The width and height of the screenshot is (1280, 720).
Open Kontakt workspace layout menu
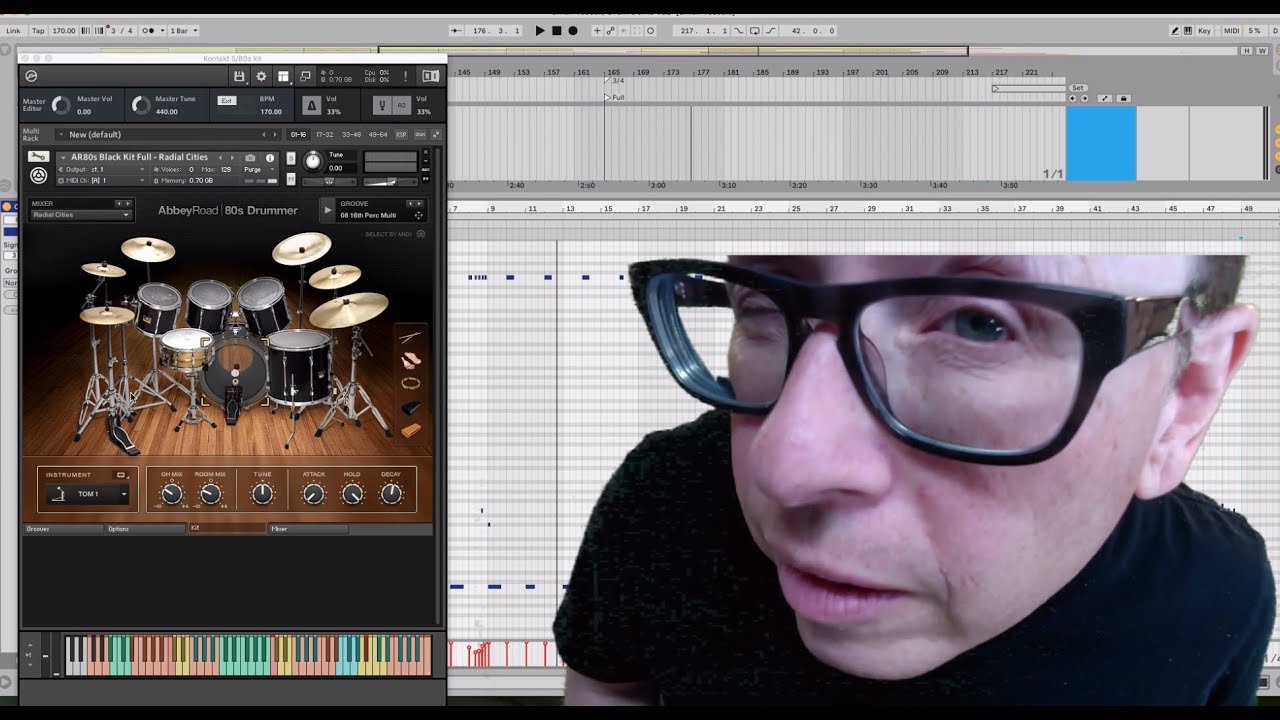tap(283, 76)
